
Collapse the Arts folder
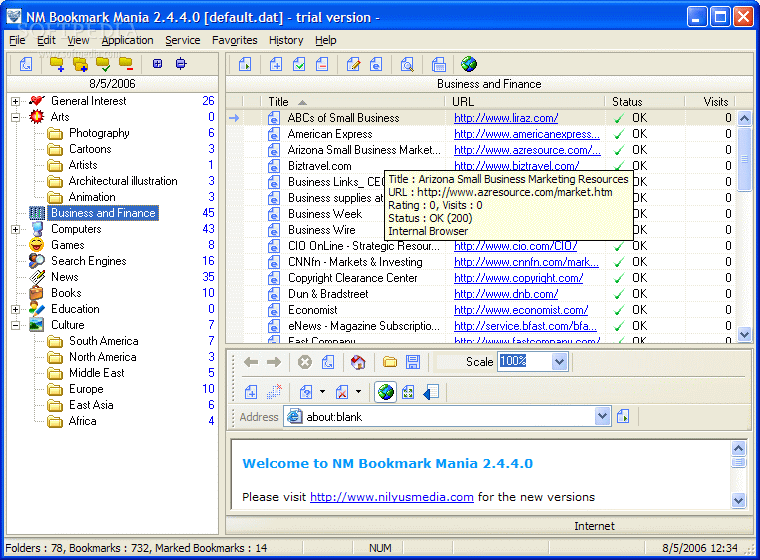pos(16,117)
